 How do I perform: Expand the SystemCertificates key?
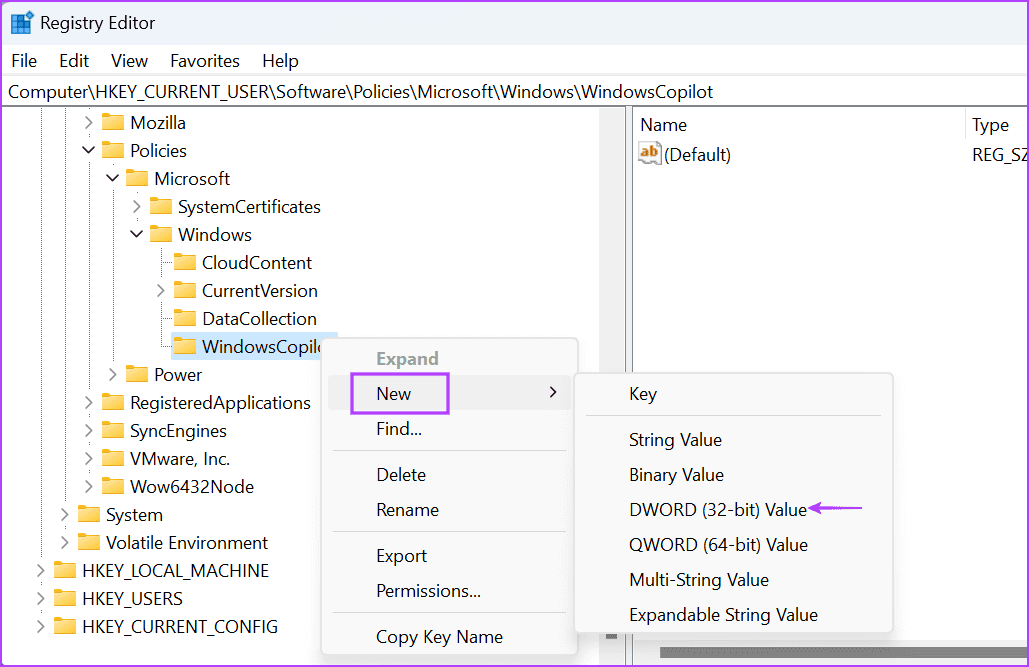(136, 207)
